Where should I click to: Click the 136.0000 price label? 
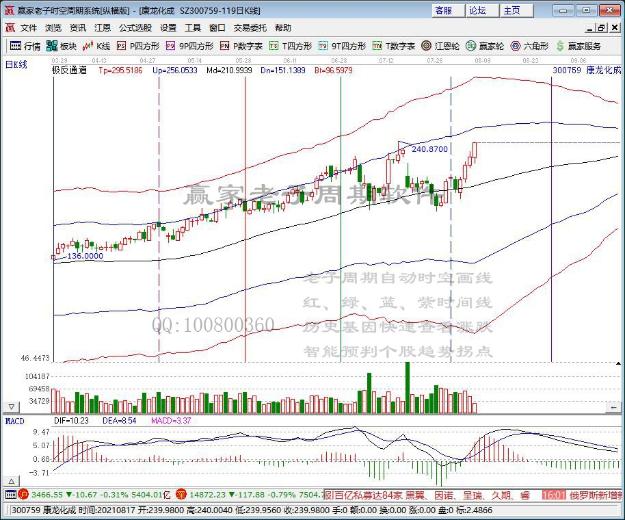(x=85, y=256)
